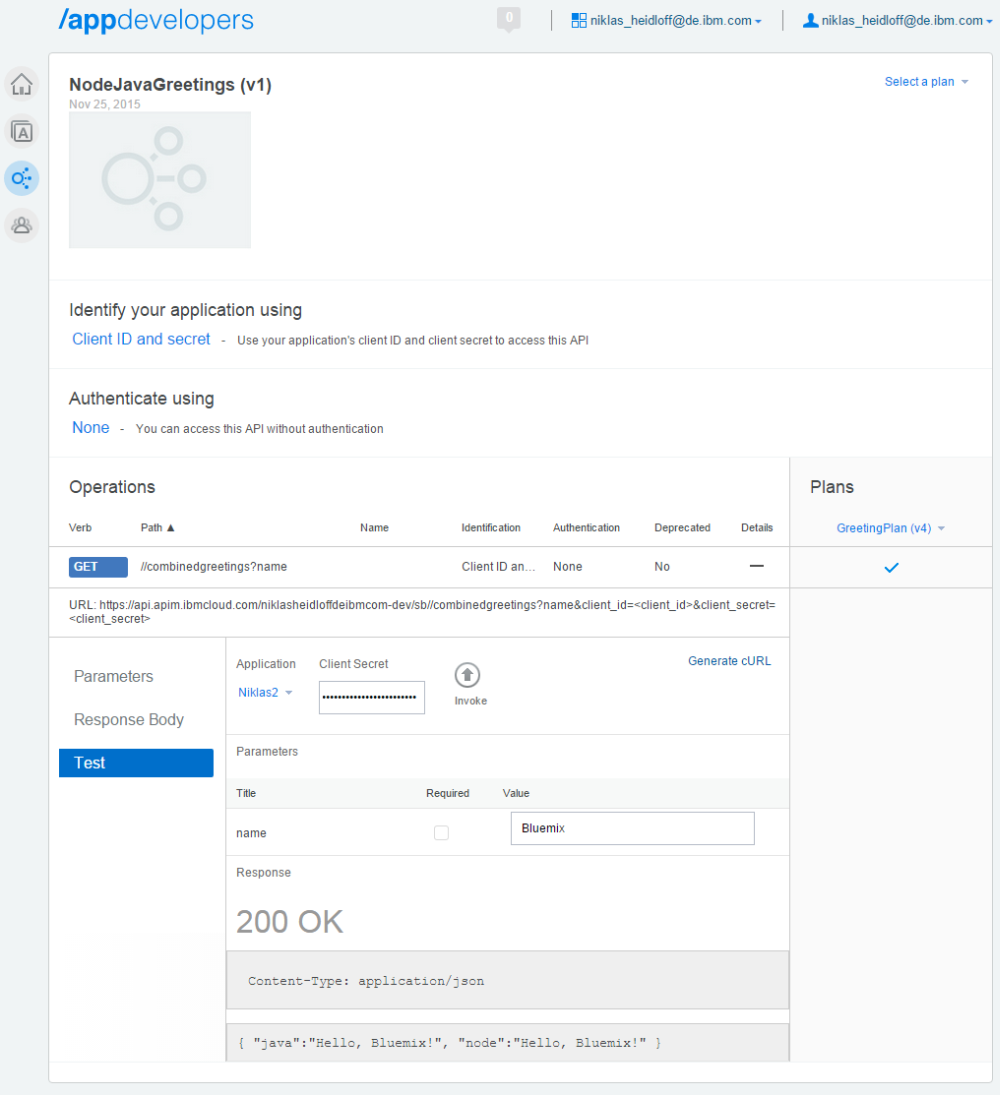Switch to the Parameters tab
Image resolution: width=1000 pixels, height=1095 pixels.
point(113,676)
